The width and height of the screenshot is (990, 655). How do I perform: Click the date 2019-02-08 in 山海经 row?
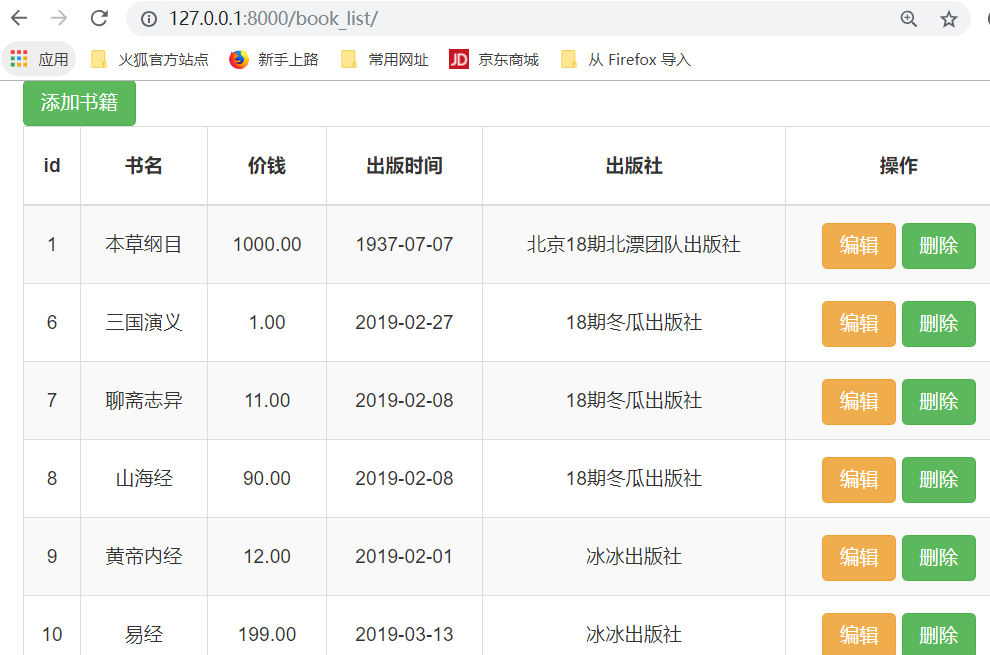(404, 478)
